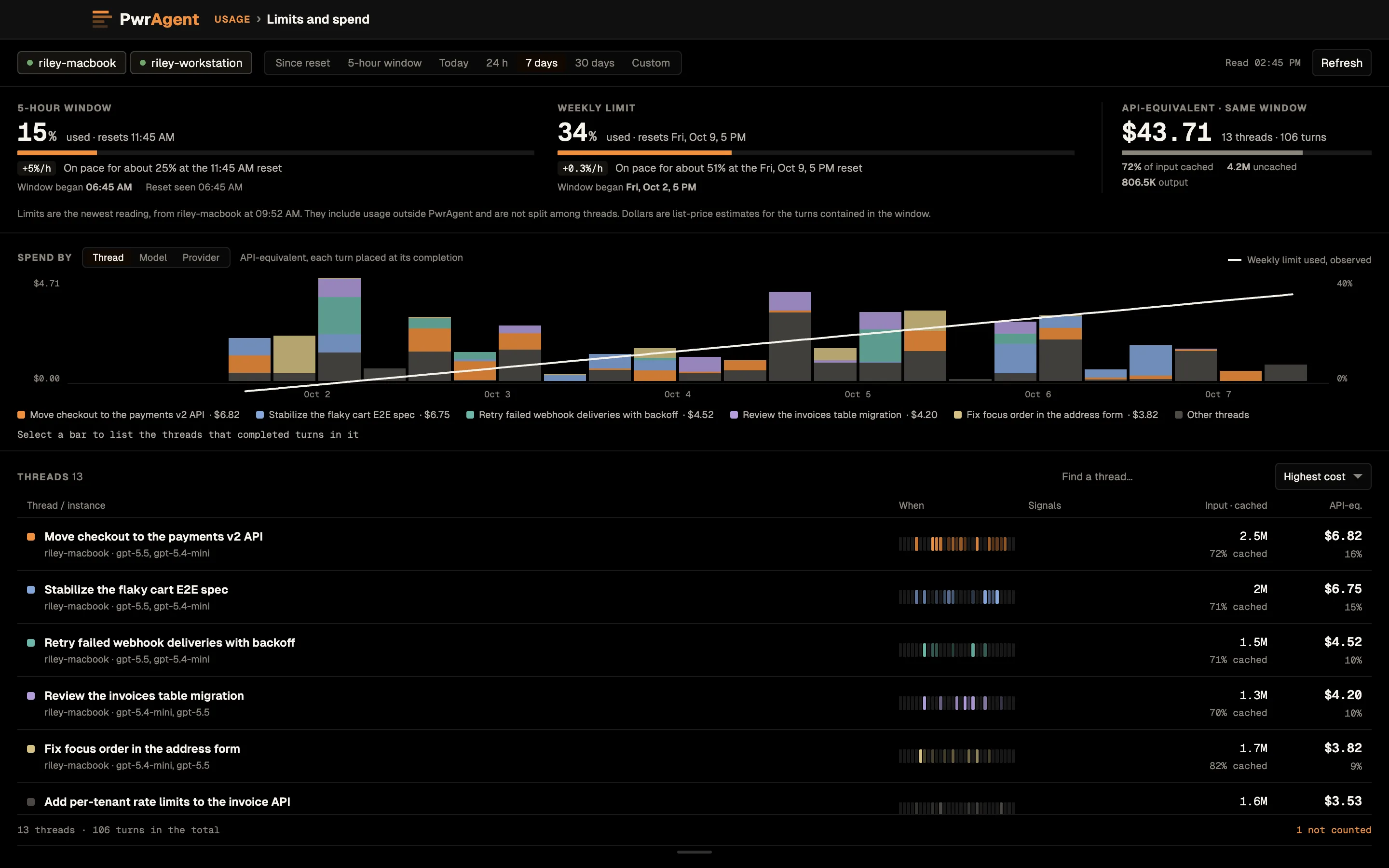Open Retry failed webhook deliveries with backoff thread
This screenshot has width=1389, height=868.
coord(694,651)
